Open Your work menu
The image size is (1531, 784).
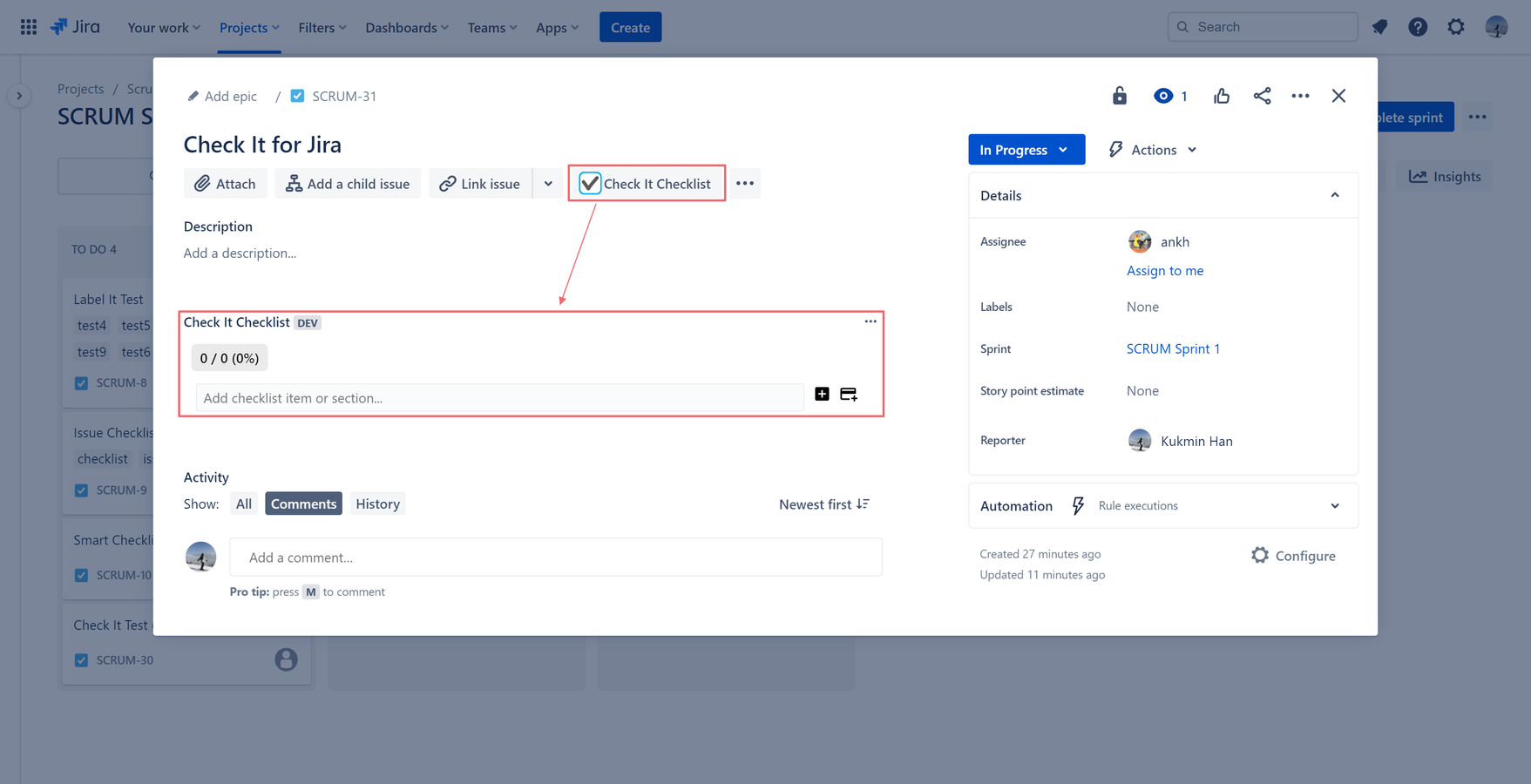pyautogui.click(x=164, y=27)
